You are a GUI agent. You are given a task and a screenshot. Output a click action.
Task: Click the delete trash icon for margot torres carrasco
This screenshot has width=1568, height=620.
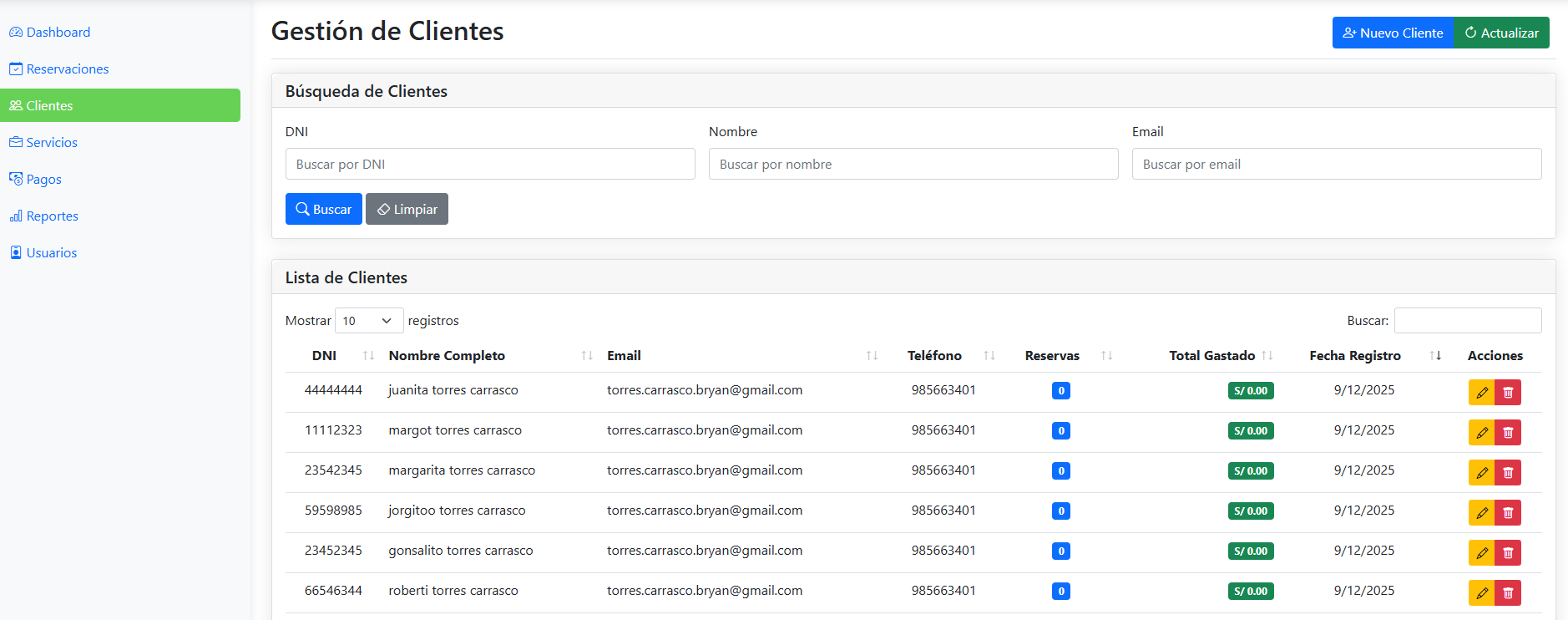pyautogui.click(x=1508, y=432)
